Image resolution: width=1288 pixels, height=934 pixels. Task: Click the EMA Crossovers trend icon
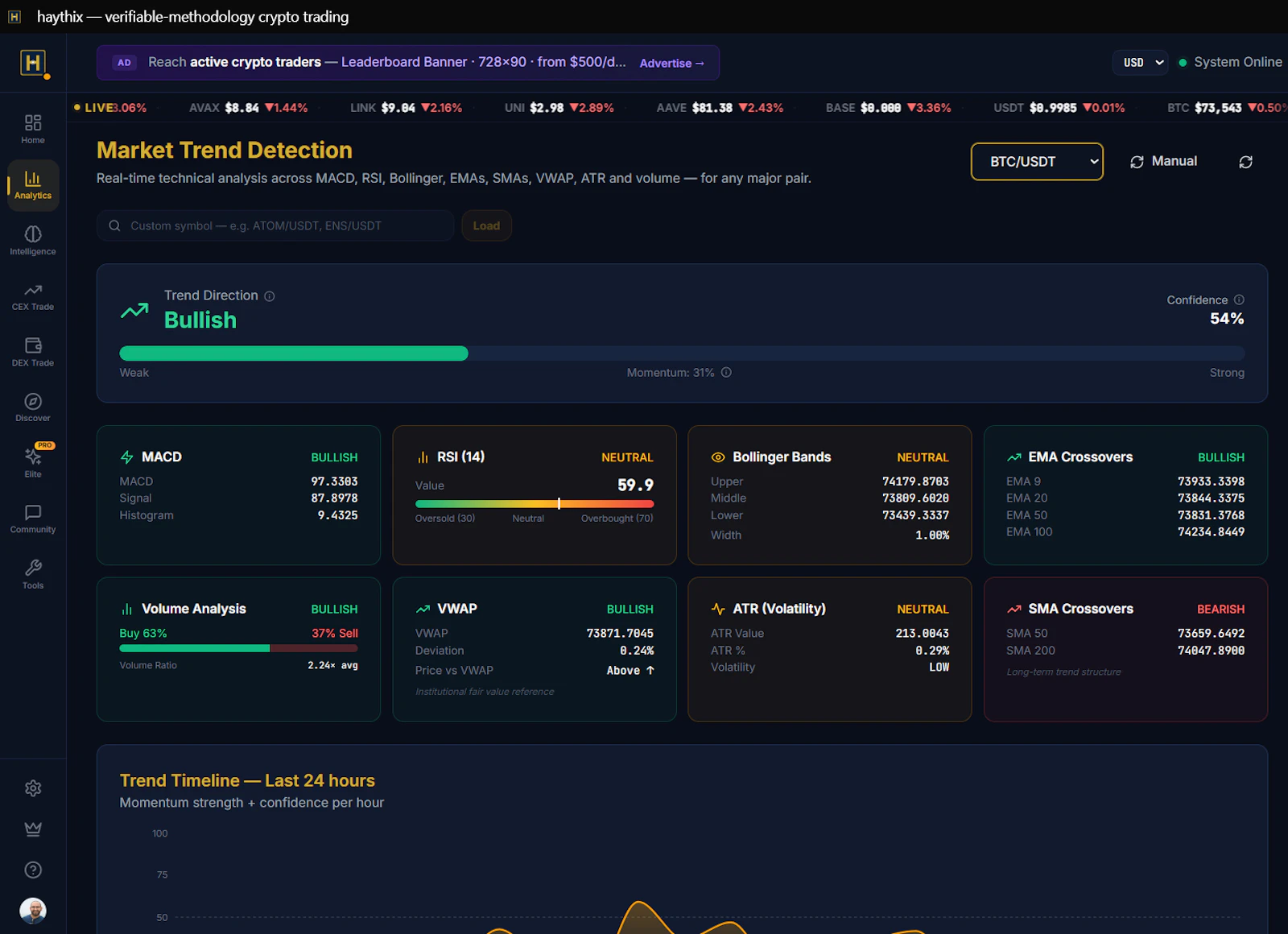(x=1013, y=457)
